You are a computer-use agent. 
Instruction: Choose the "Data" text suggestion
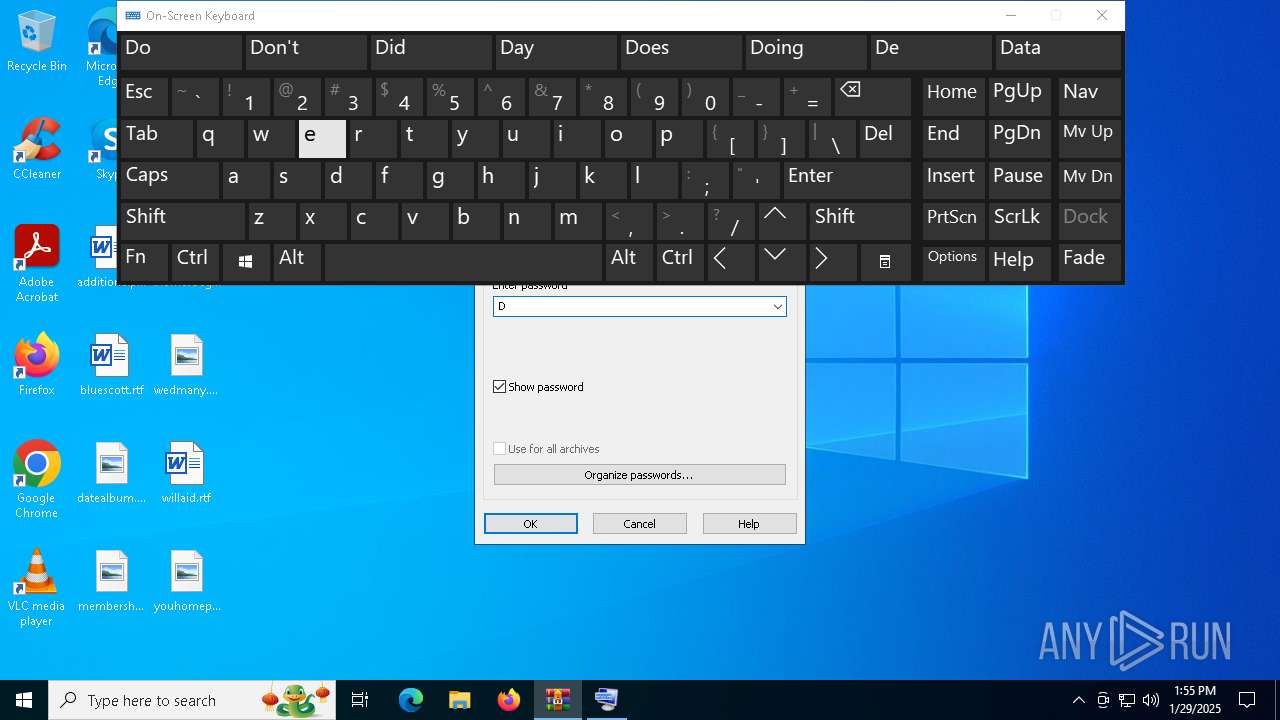coord(1058,52)
